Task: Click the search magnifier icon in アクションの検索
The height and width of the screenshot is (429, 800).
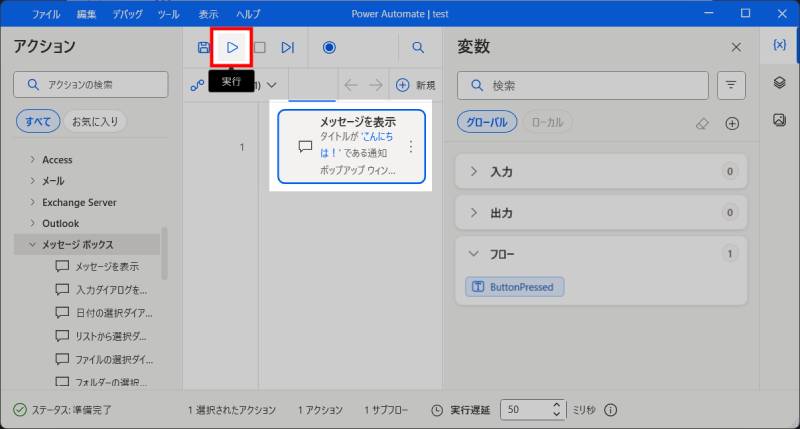Action: point(33,85)
